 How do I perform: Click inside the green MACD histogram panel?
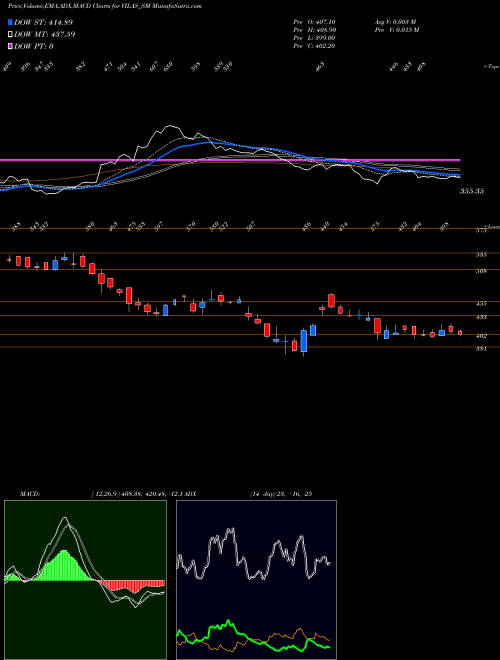(x=85, y=580)
